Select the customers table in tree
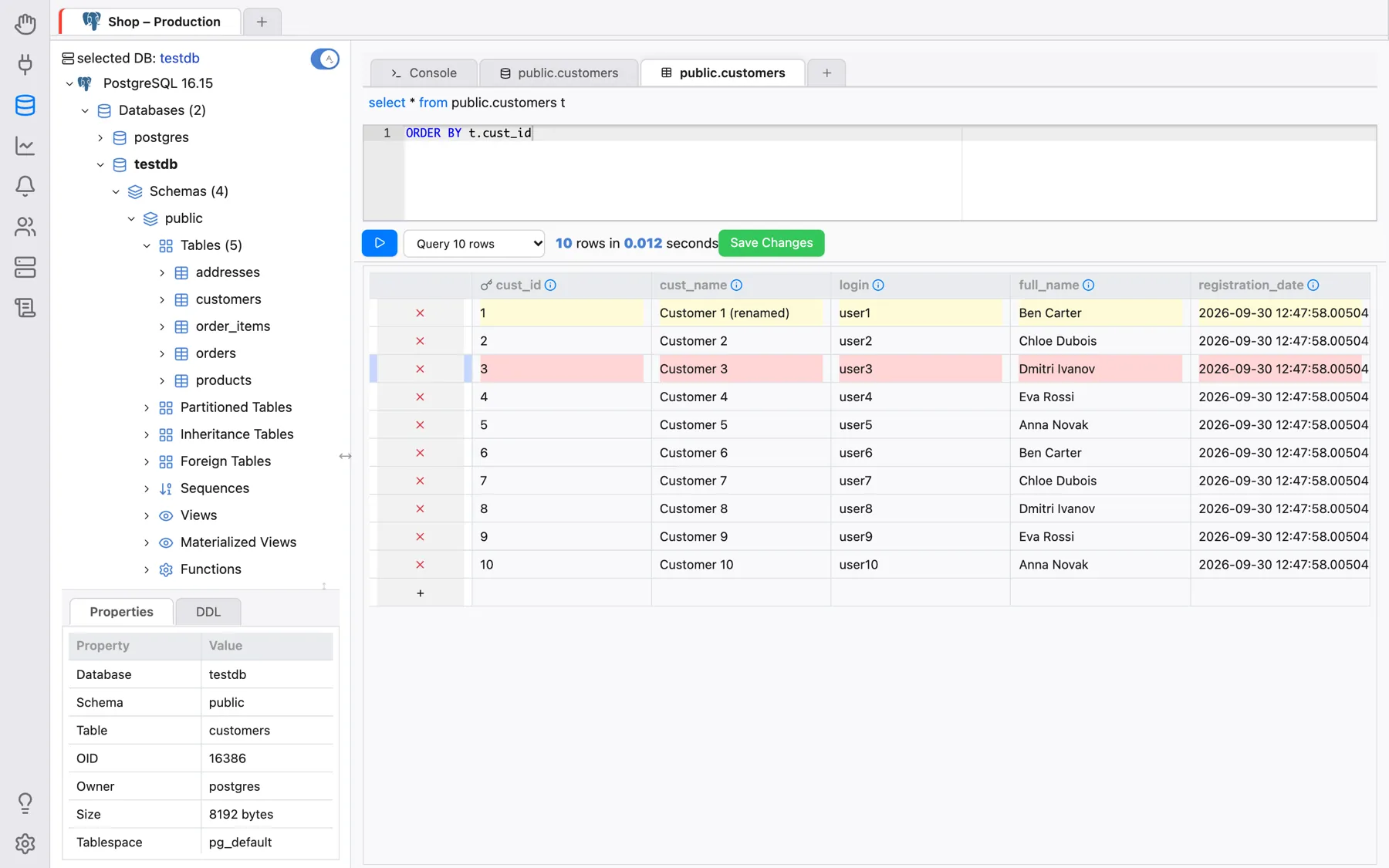This screenshot has height=868, width=1389. coord(228,299)
